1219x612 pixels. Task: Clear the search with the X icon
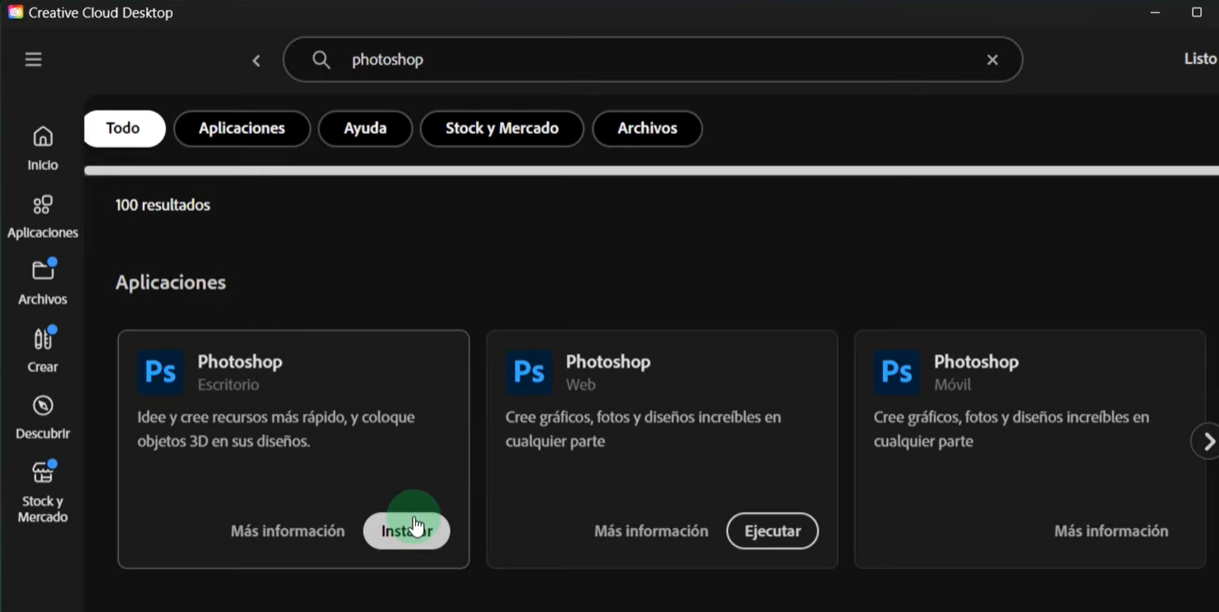click(x=992, y=59)
